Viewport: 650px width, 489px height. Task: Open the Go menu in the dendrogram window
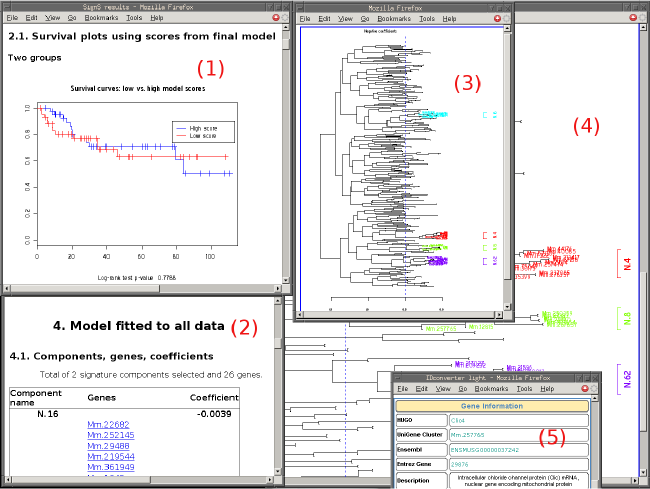coord(366,18)
